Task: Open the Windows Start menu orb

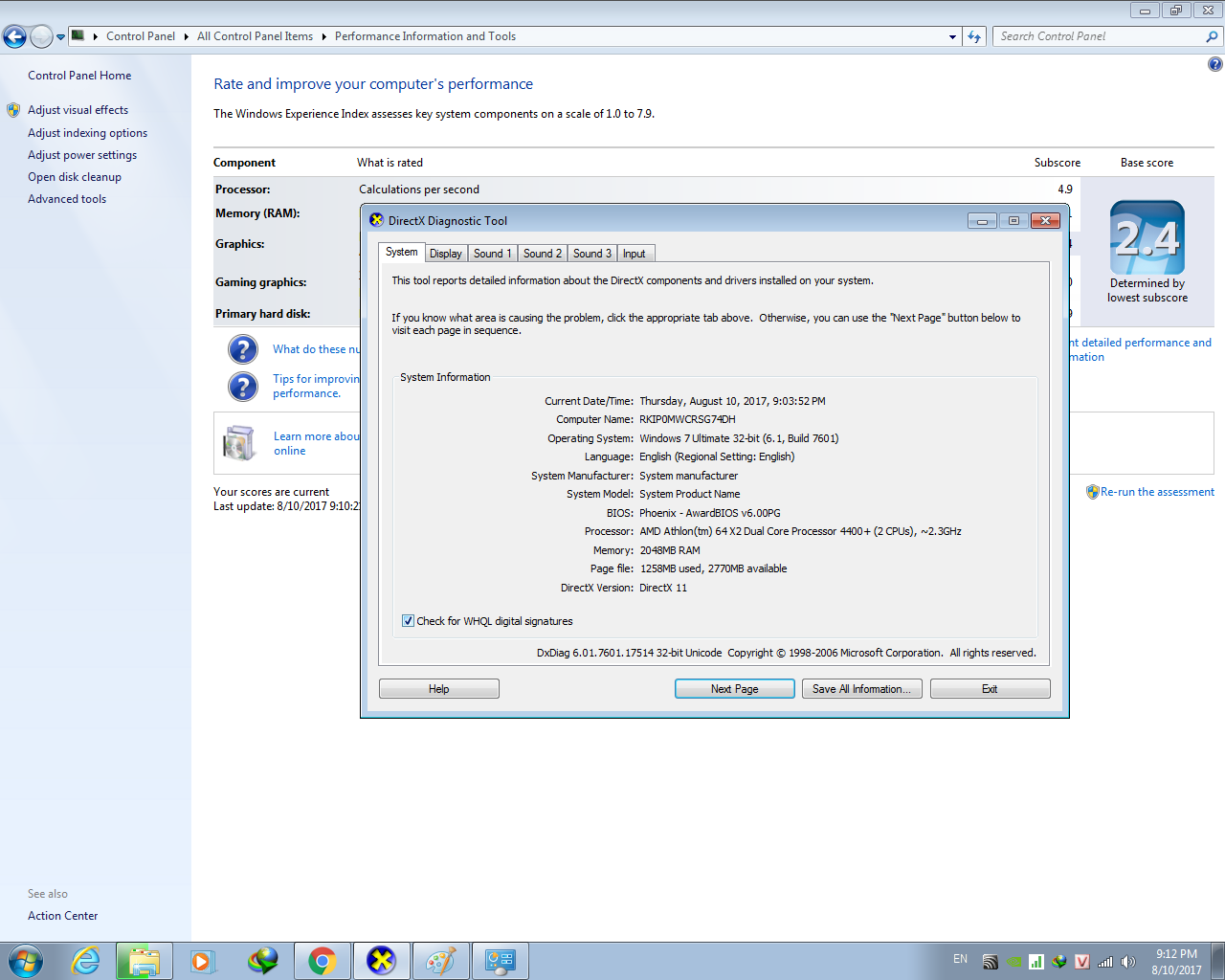Action: click(x=26, y=961)
